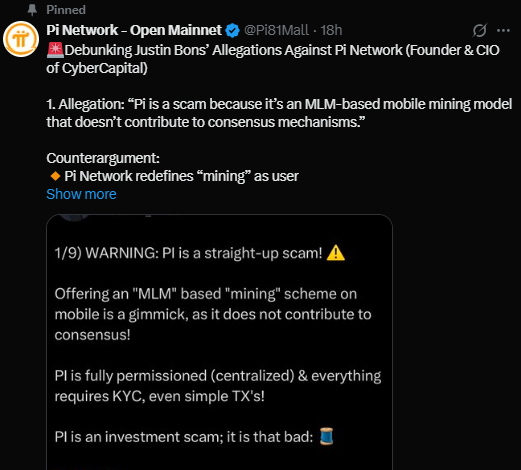Click the Pinned label

tap(66, 10)
